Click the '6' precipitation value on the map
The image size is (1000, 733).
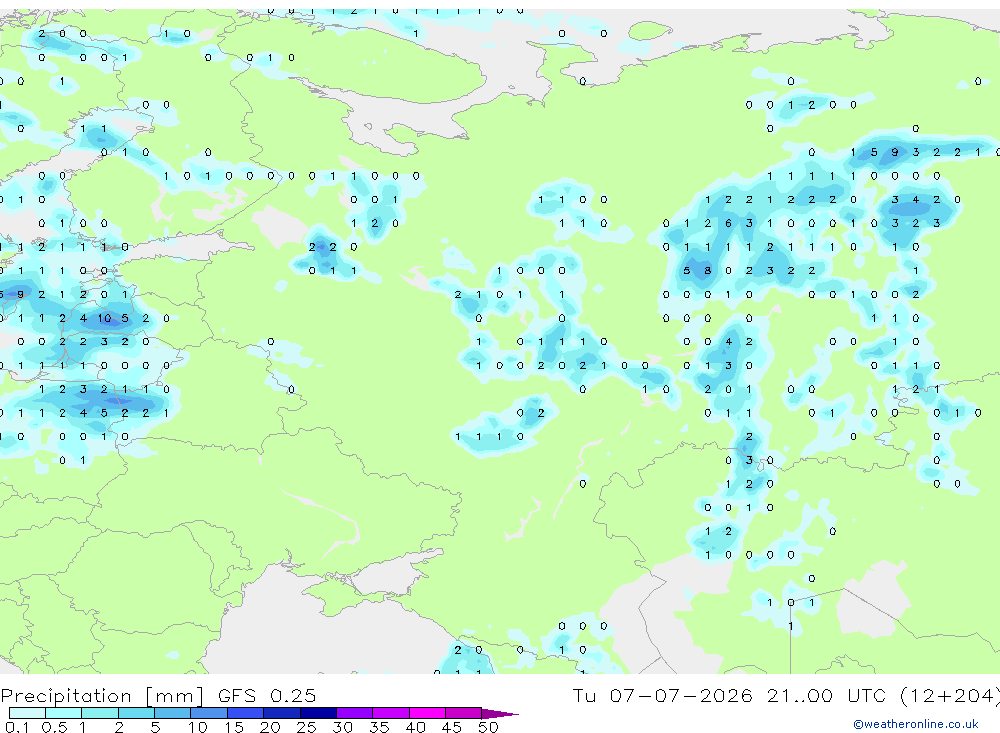tap(728, 223)
